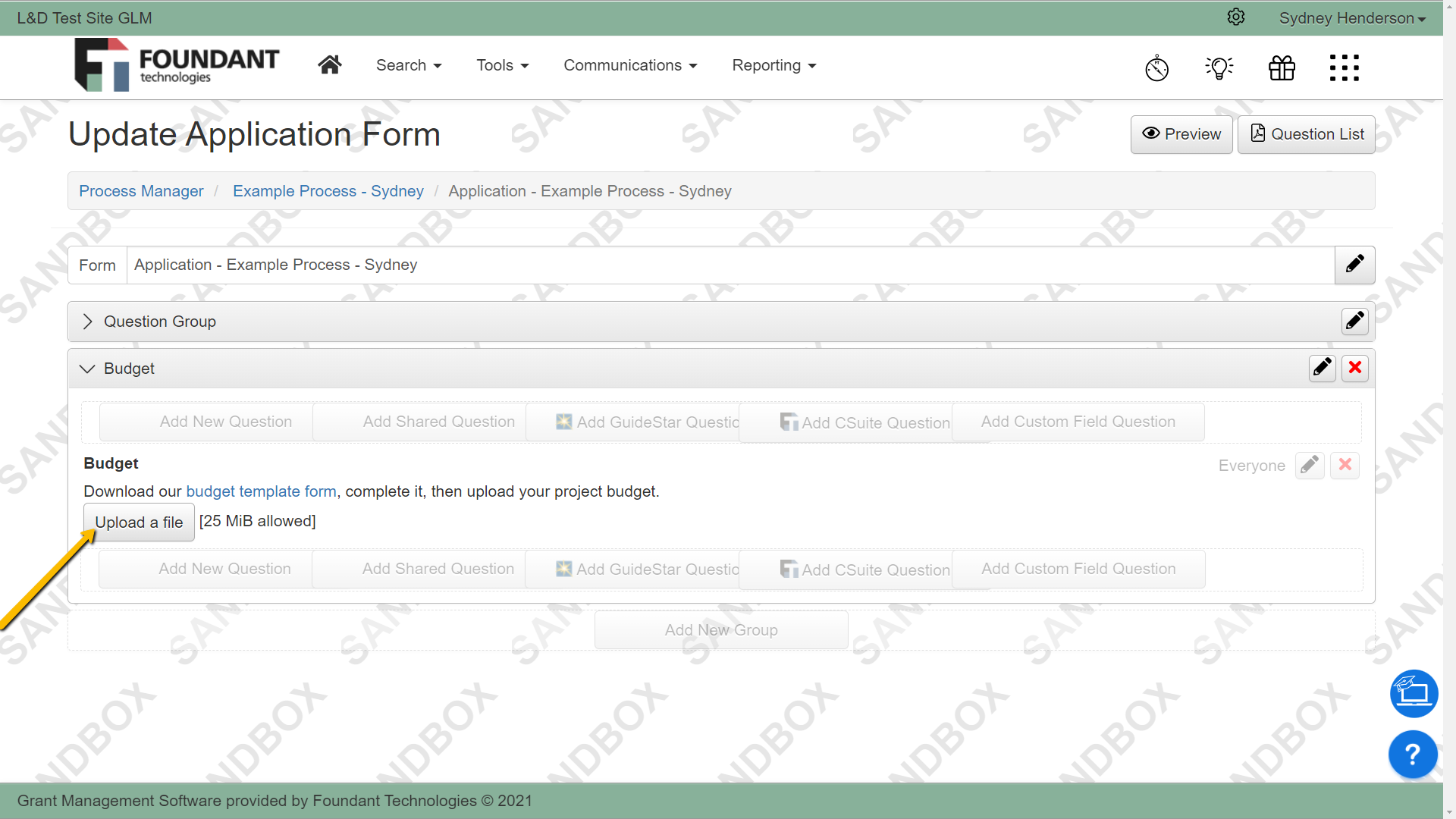The image size is (1456, 819).
Task: Delete the Budget group with red X
Action: point(1354,369)
